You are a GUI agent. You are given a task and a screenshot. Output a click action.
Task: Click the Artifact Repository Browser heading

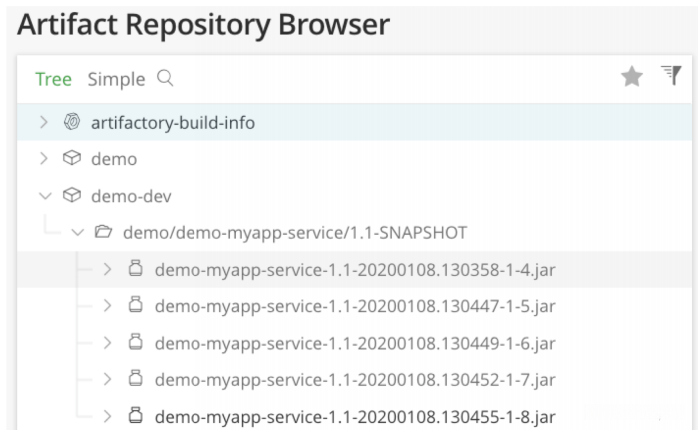click(203, 22)
